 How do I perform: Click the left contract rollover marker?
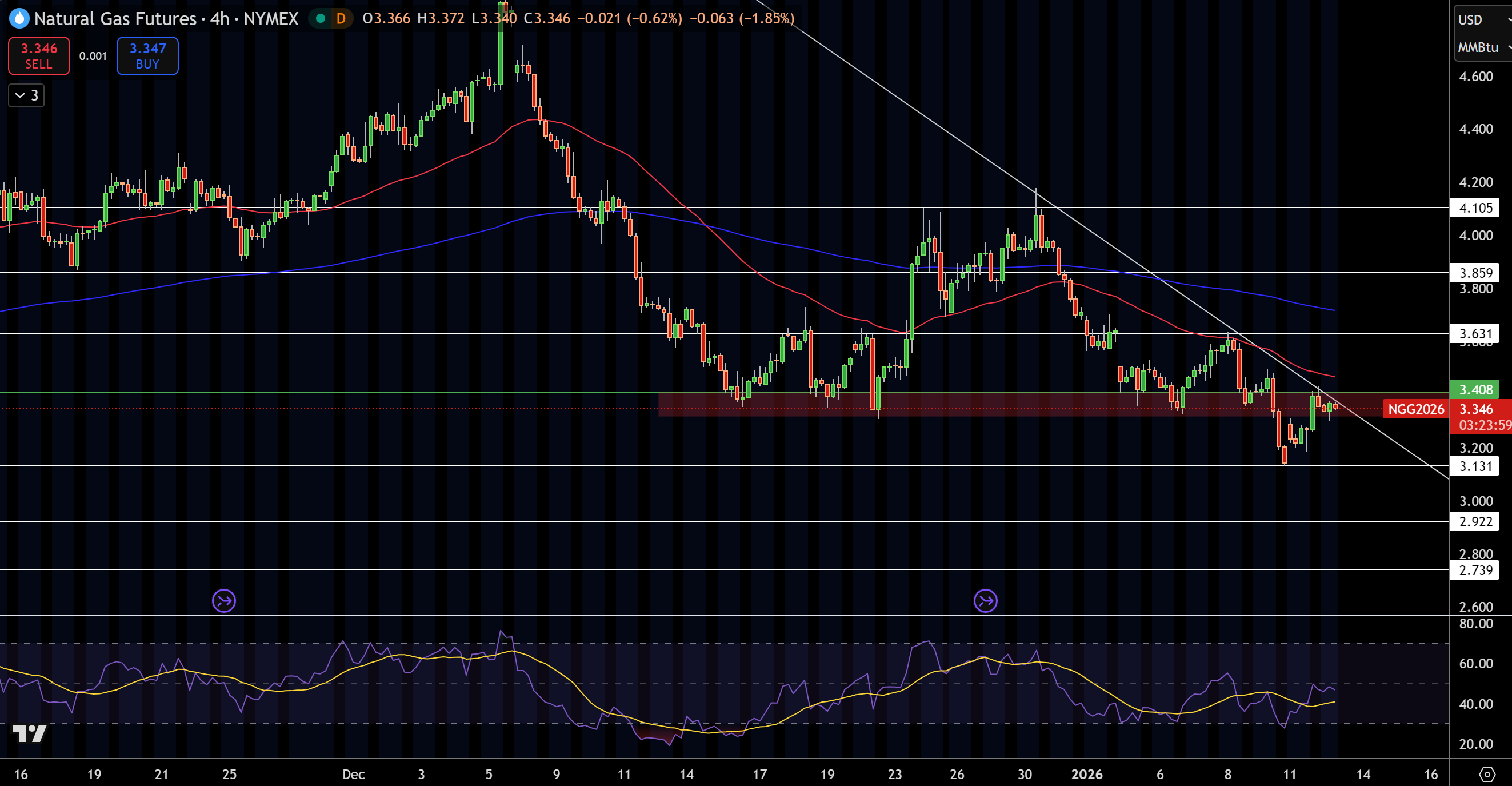click(223, 601)
